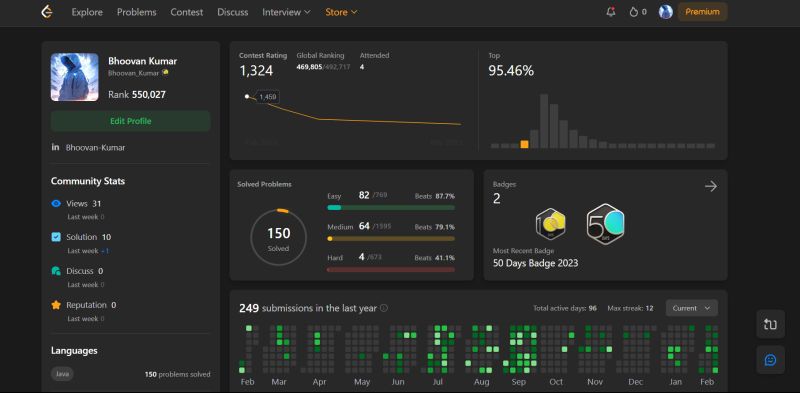Click the 50 Days Badge hexagon
The height and width of the screenshot is (393, 800).
point(605,224)
